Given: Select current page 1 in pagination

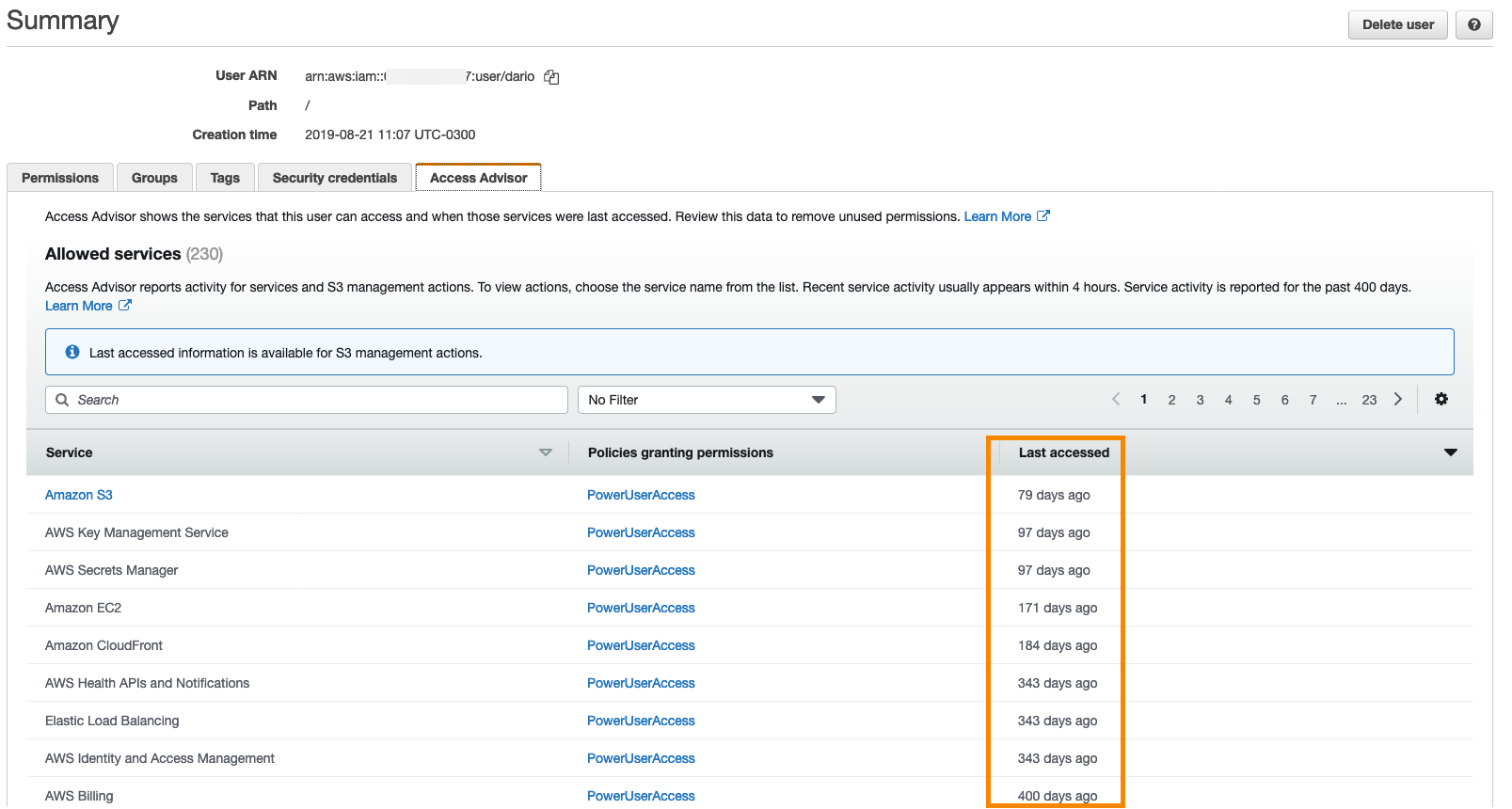Looking at the screenshot, I should tap(1143, 400).
